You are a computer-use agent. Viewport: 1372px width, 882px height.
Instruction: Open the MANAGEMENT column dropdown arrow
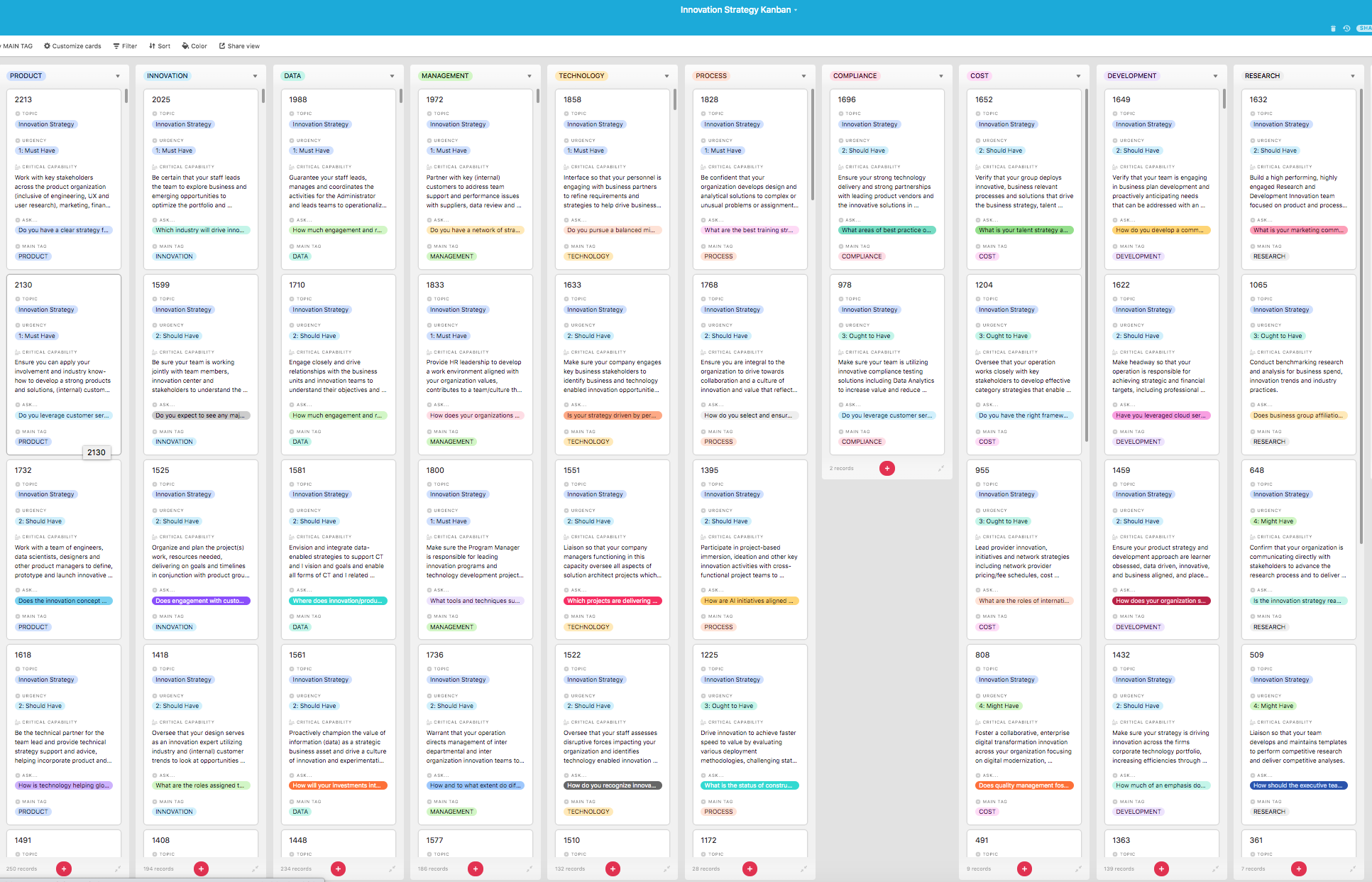click(529, 76)
